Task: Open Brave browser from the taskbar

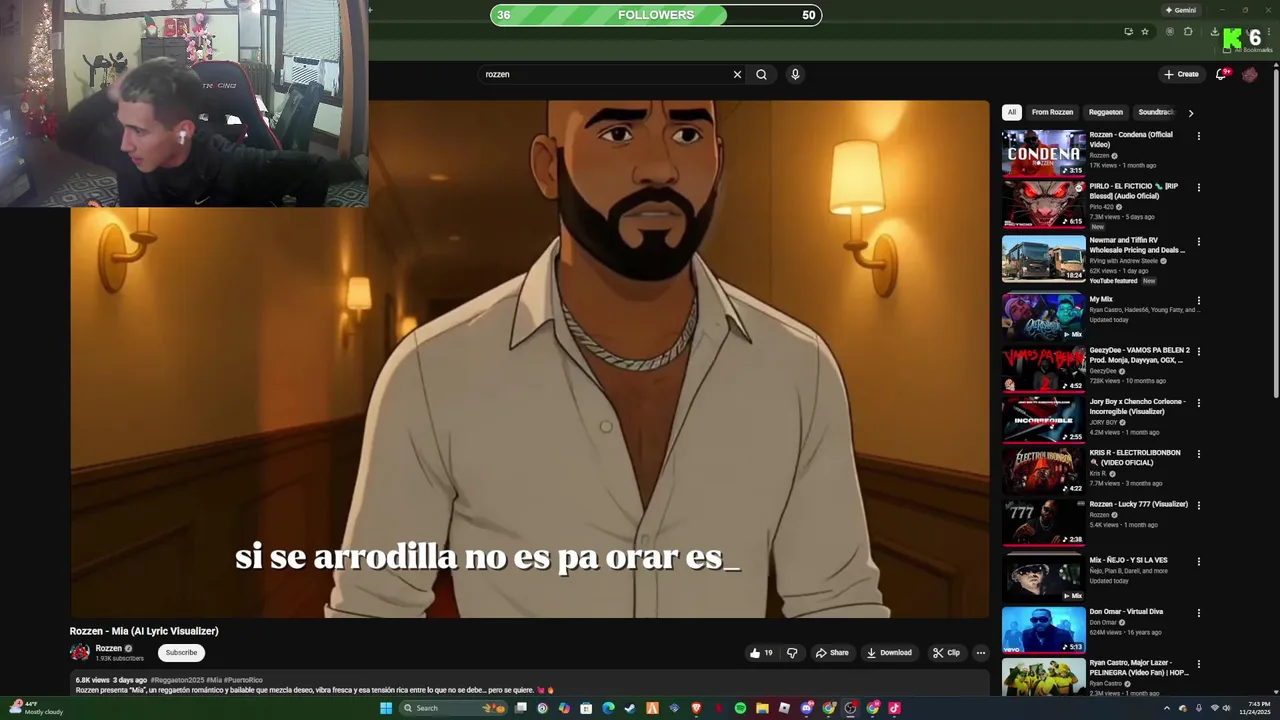Action: pos(696,708)
